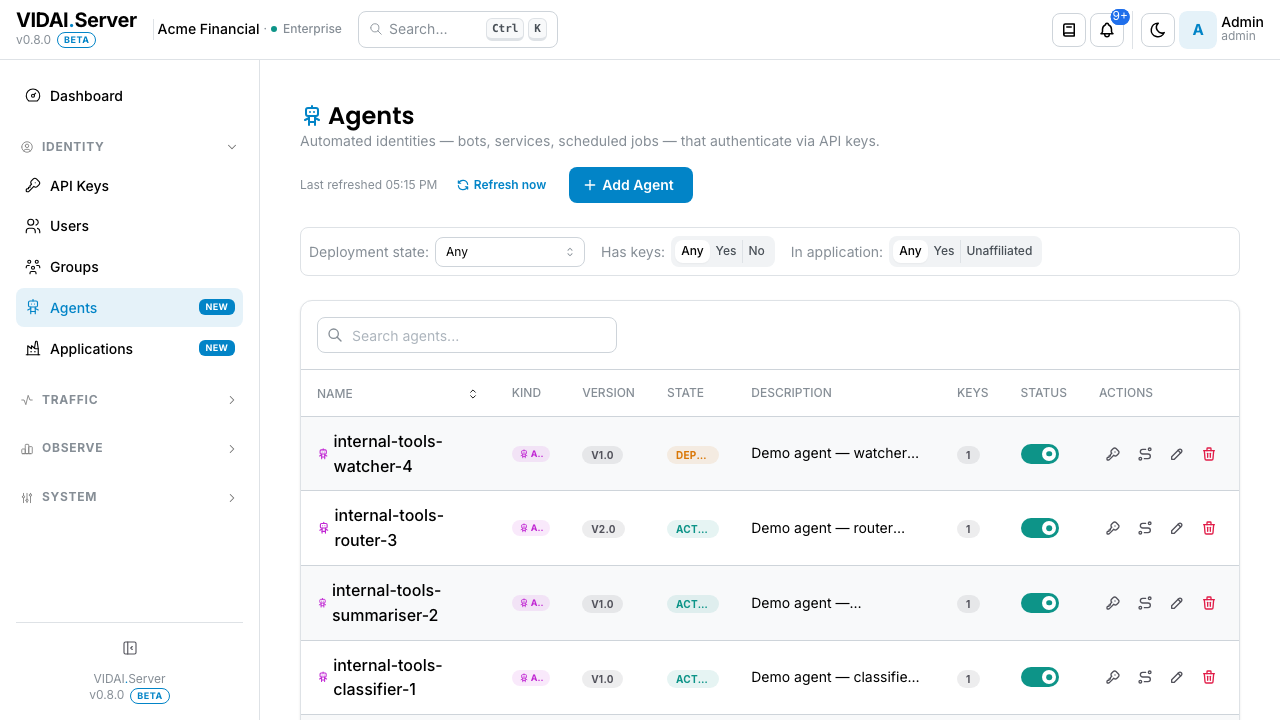Open the documentation book icon in header
Image resolution: width=1280 pixels, height=720 pixels.
point(1069,30)
